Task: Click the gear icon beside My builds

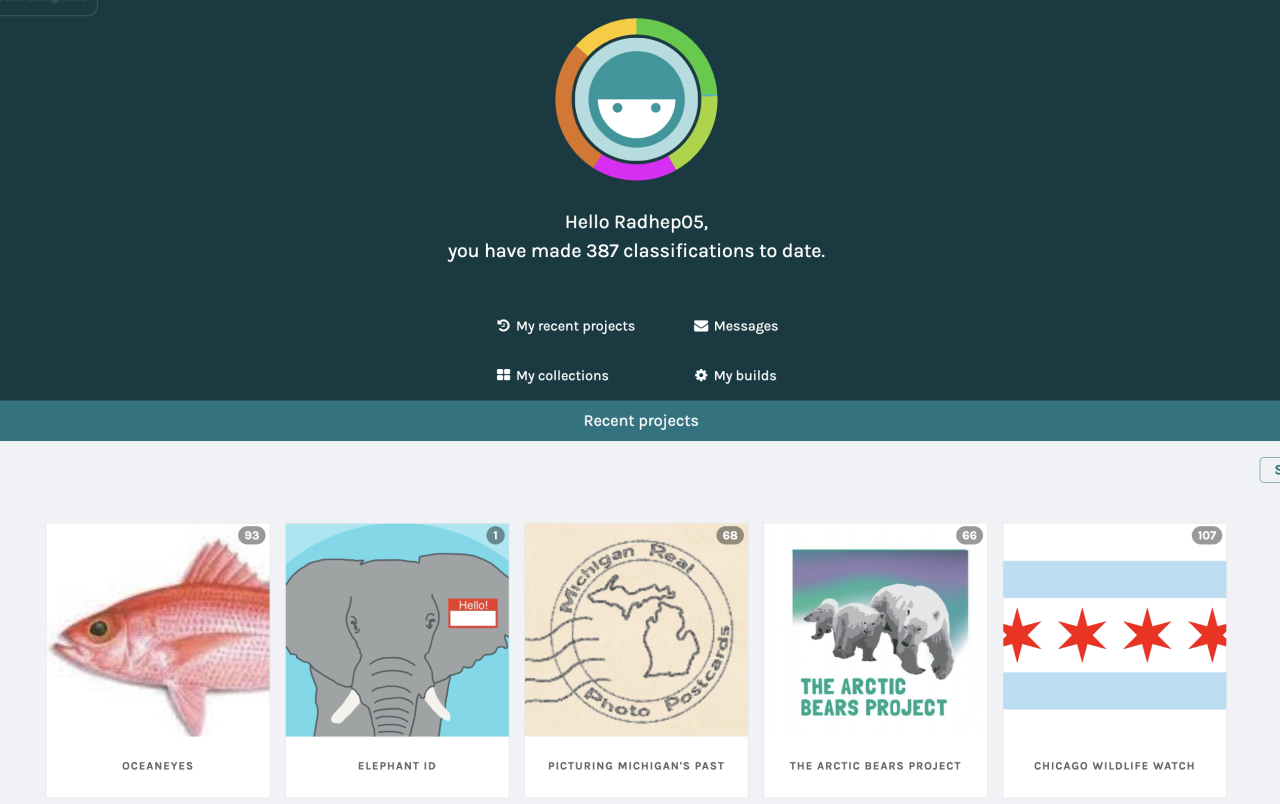Action: tap(701, 375)
